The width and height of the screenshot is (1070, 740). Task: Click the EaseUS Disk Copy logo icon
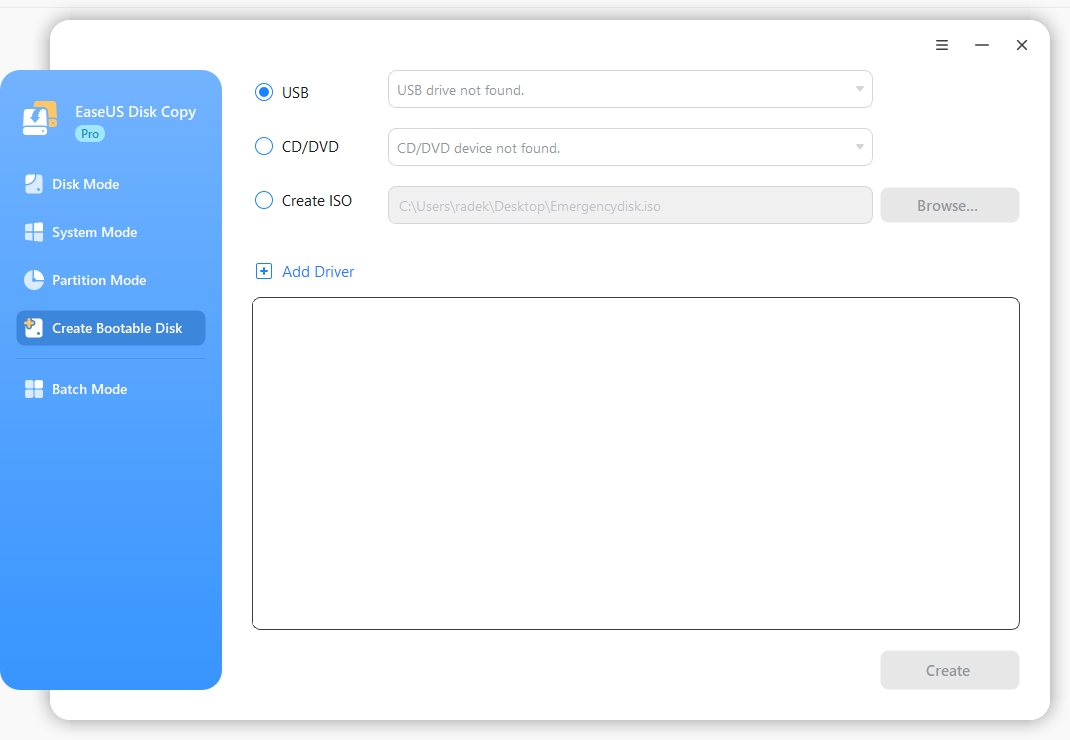point(40,118)
